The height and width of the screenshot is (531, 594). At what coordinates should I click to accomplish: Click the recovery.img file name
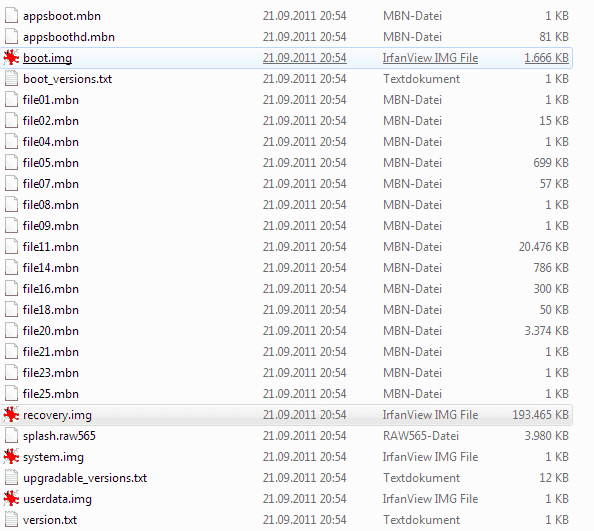pyautogui.click(x=57, y=415)
